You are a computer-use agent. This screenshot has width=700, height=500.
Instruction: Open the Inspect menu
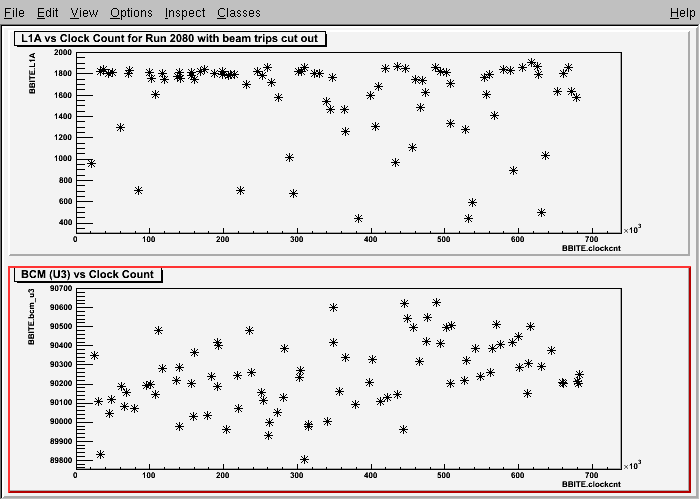(x=185, y=13)
